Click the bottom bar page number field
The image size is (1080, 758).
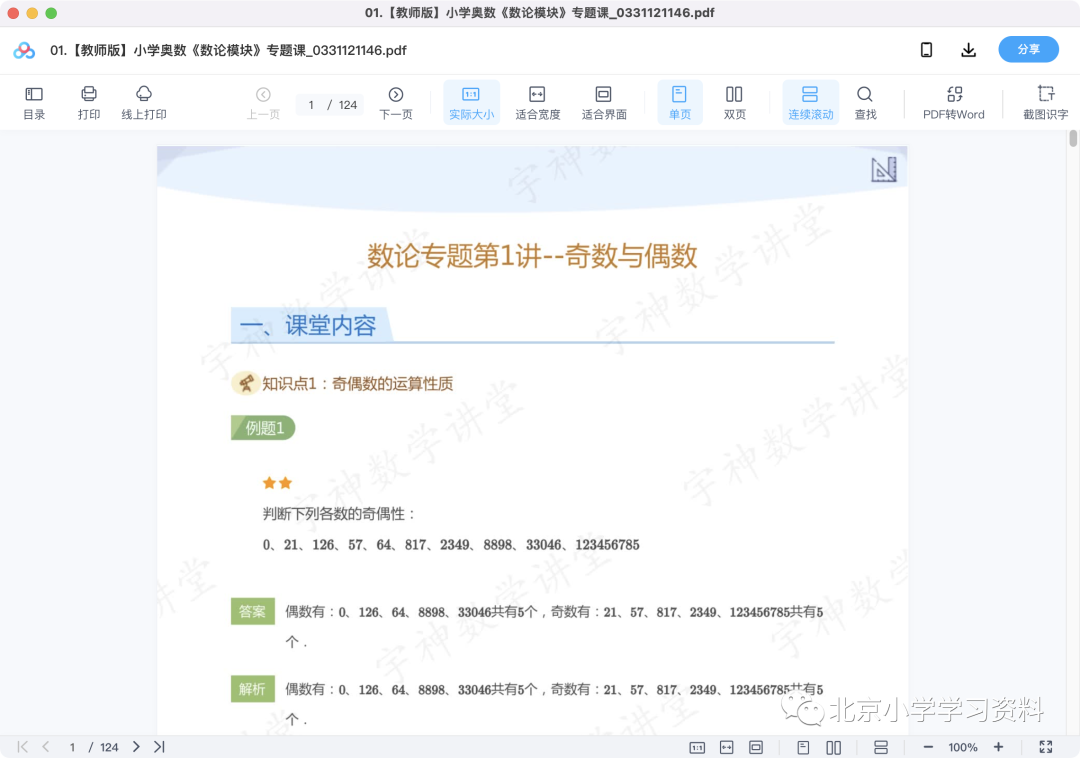72,747
